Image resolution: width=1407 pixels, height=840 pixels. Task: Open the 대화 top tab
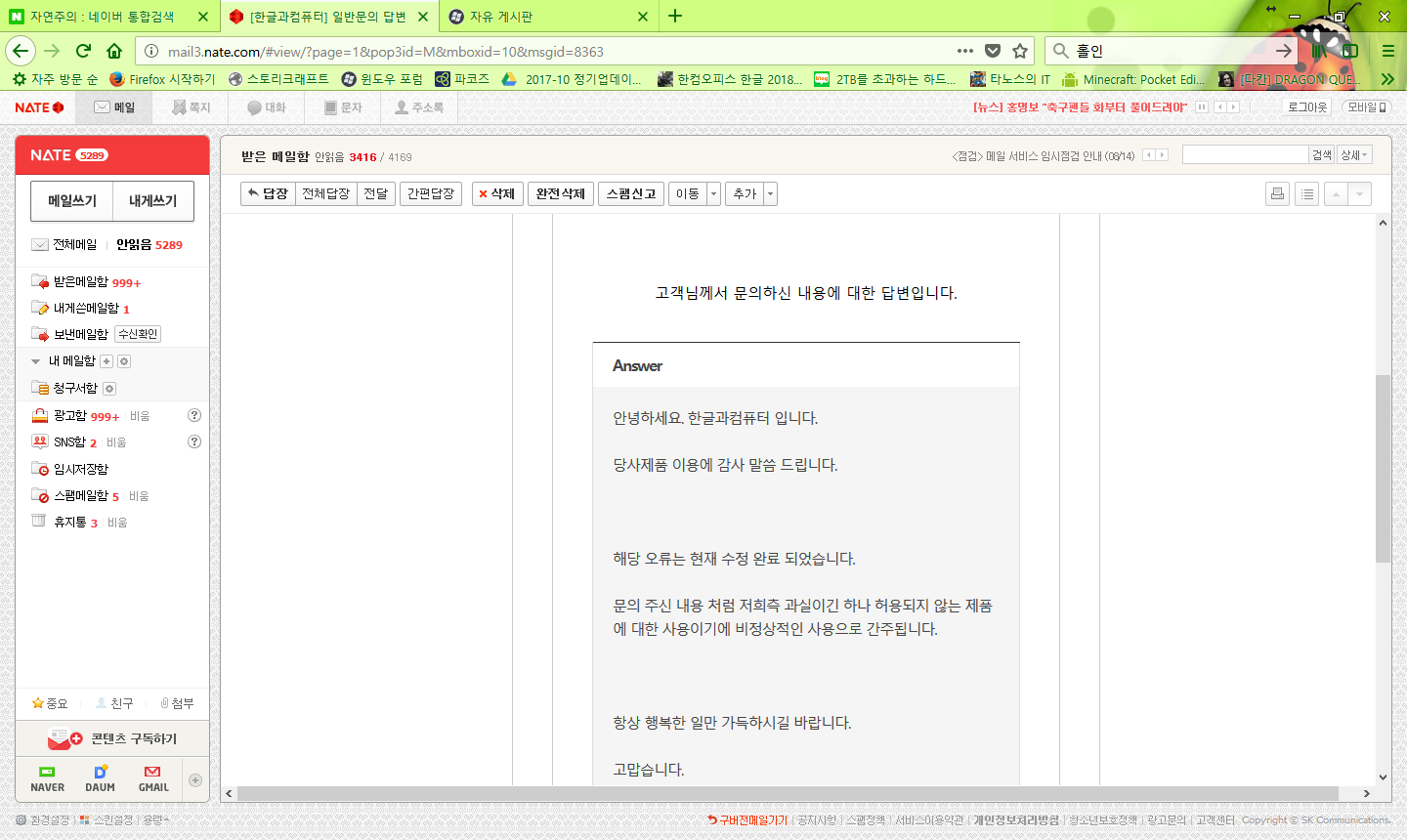[267, 107]
